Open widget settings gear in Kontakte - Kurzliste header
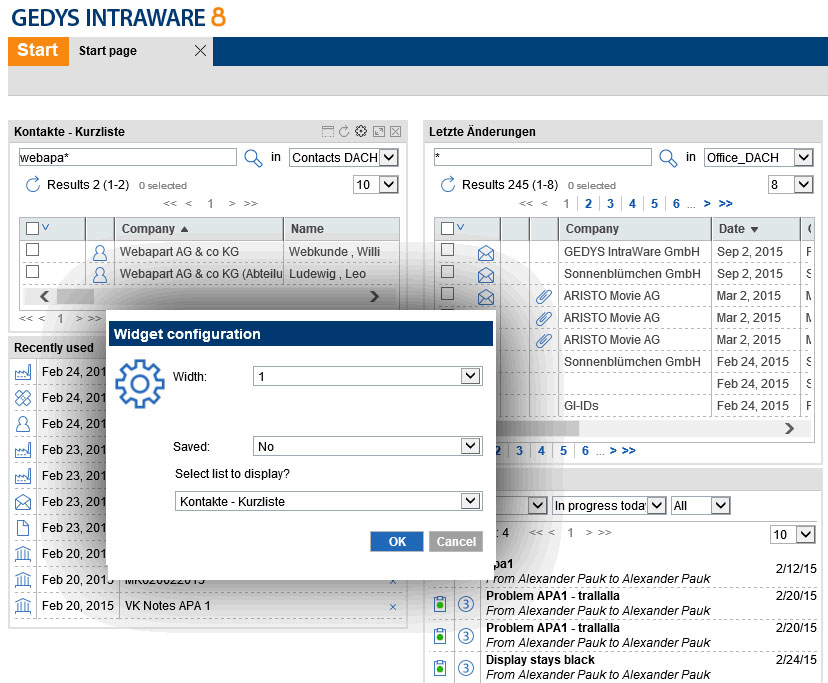Image resolution: width=828 pixels, height=683 pixels. (x=361, y=131)
